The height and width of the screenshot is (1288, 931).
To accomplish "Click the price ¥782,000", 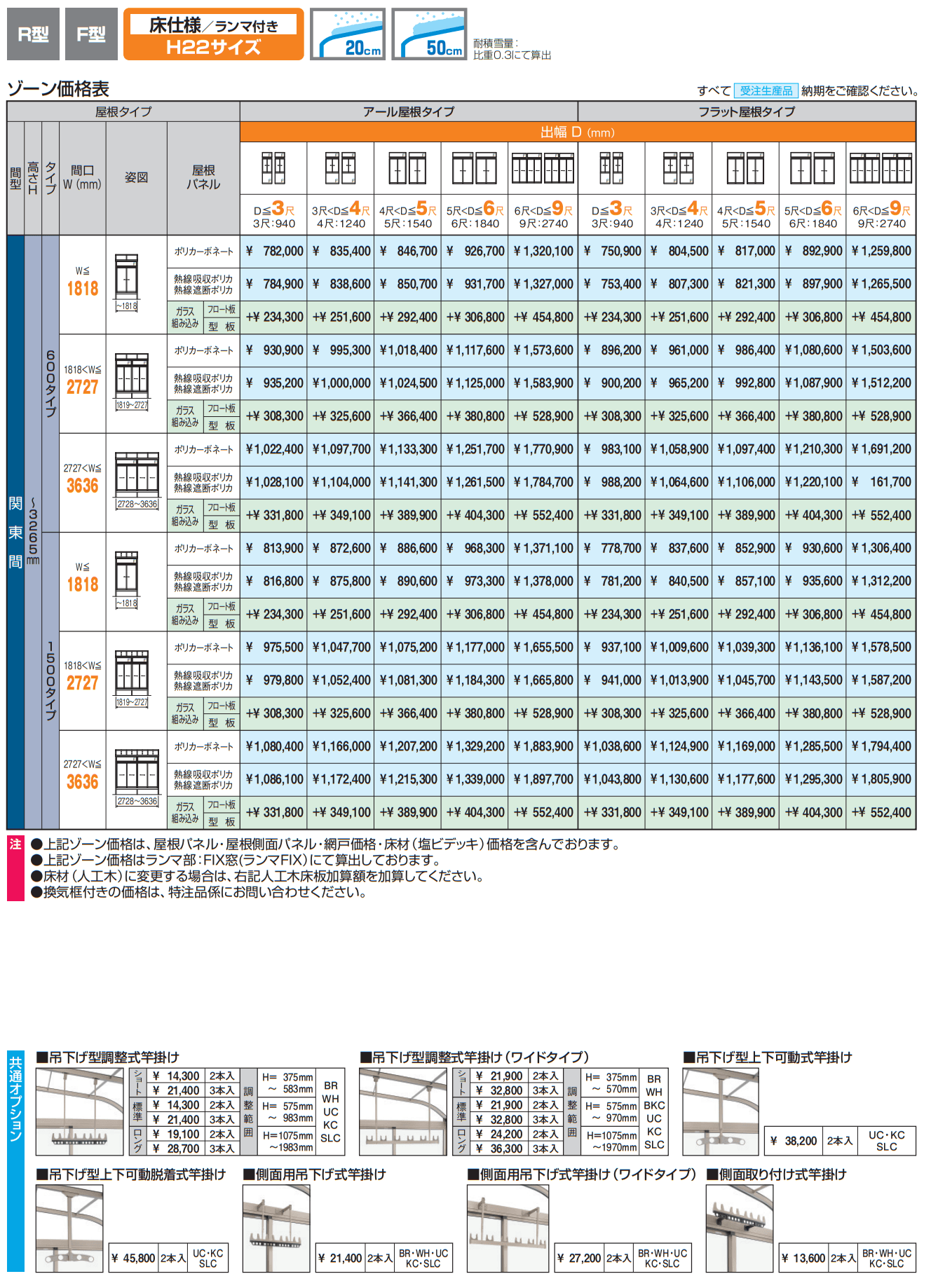I will point(274,251).
